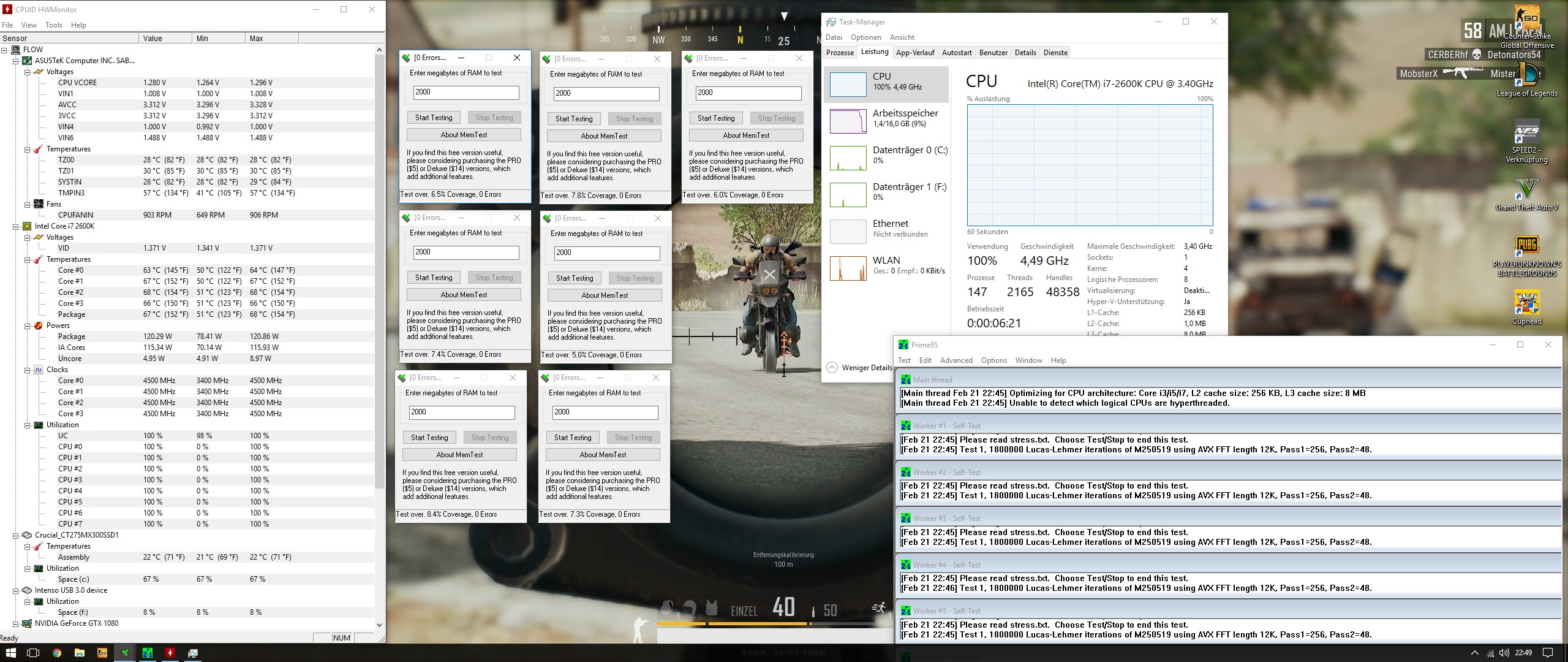Open File Explorer taskbar icon
Image resolution: width=1568 pixels, height=662 pixels.
point(80,653)
